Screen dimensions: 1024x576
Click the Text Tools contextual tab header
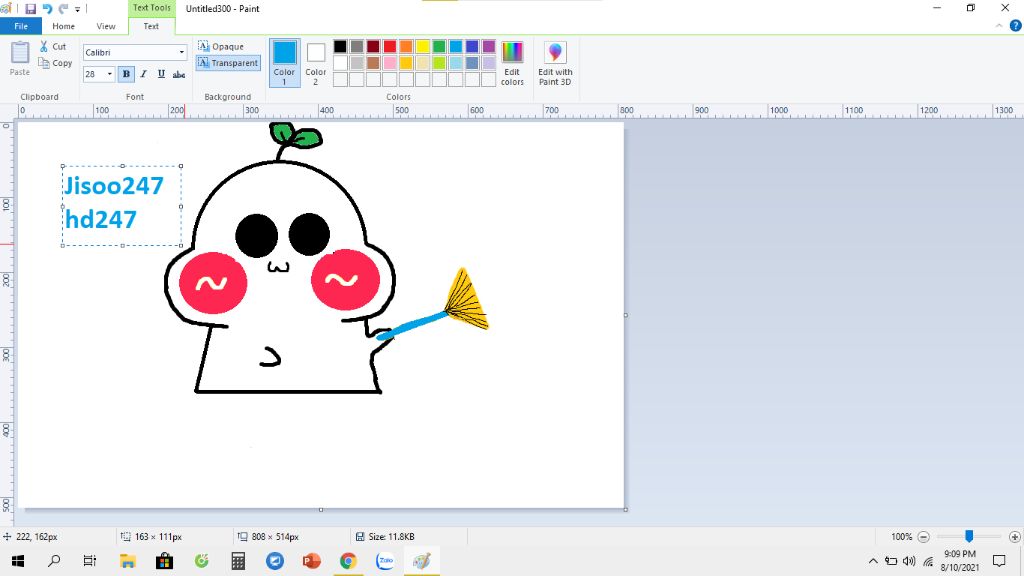151,8
